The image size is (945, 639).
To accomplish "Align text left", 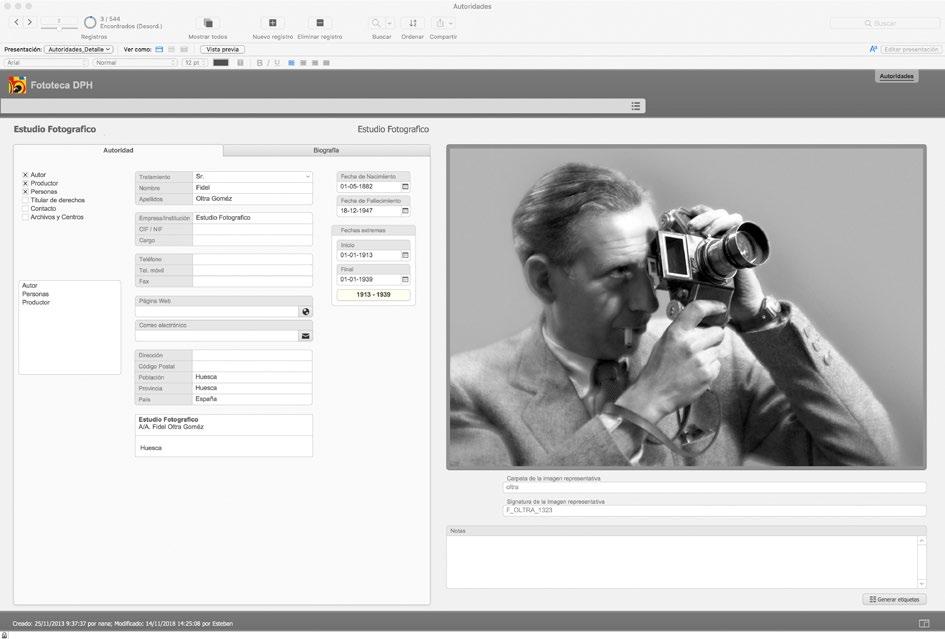I will point(292,63).
